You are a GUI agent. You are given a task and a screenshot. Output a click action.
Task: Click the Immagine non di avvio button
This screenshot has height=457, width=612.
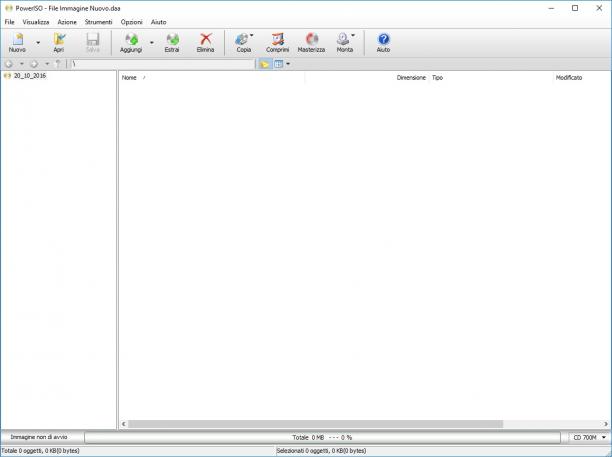39,437
